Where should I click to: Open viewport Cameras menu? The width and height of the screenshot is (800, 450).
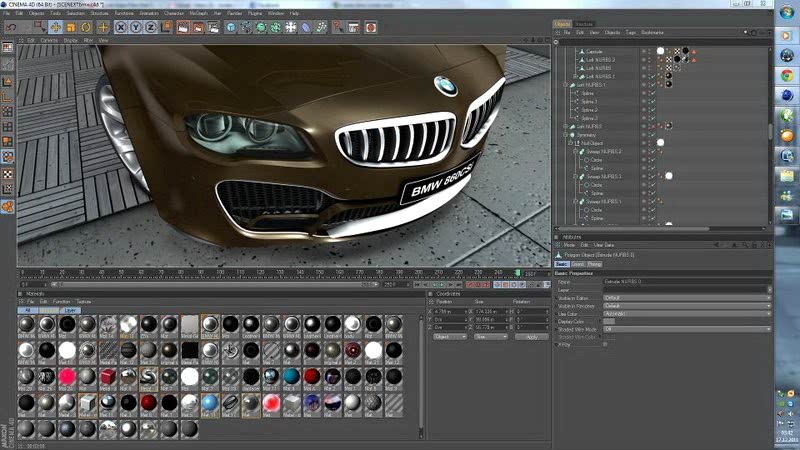[49, 40]
